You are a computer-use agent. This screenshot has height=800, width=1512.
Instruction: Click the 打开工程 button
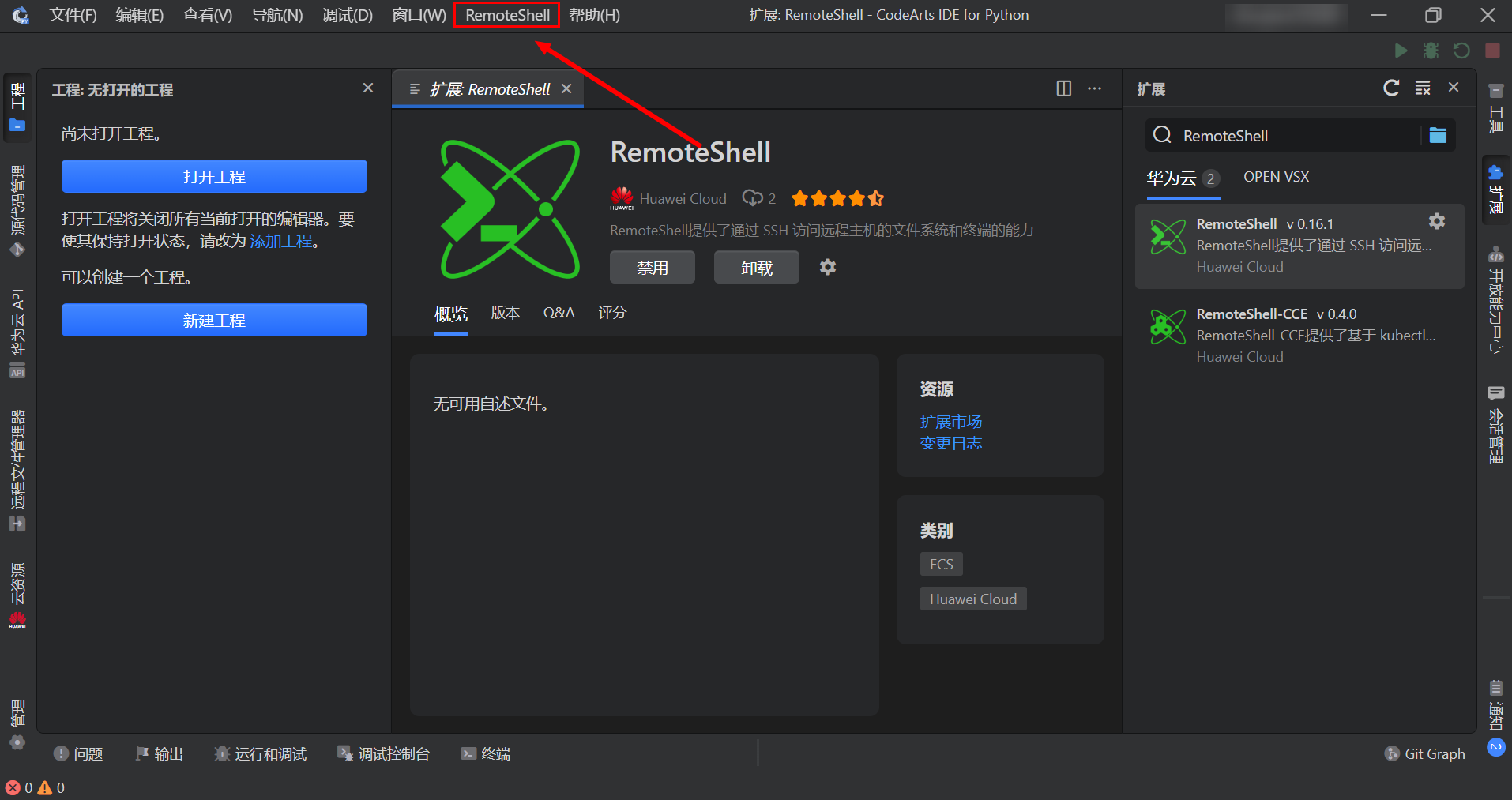[x=214, y=176]
